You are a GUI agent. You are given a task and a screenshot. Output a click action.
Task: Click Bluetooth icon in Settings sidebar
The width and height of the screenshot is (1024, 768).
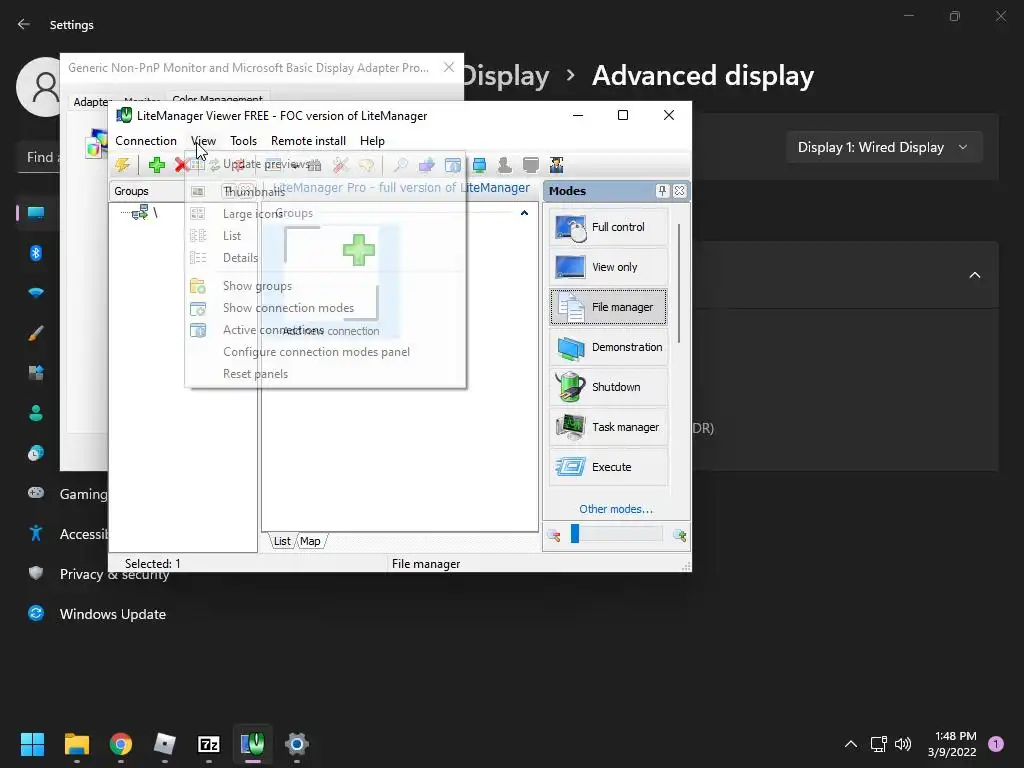[x=36, y=253]
